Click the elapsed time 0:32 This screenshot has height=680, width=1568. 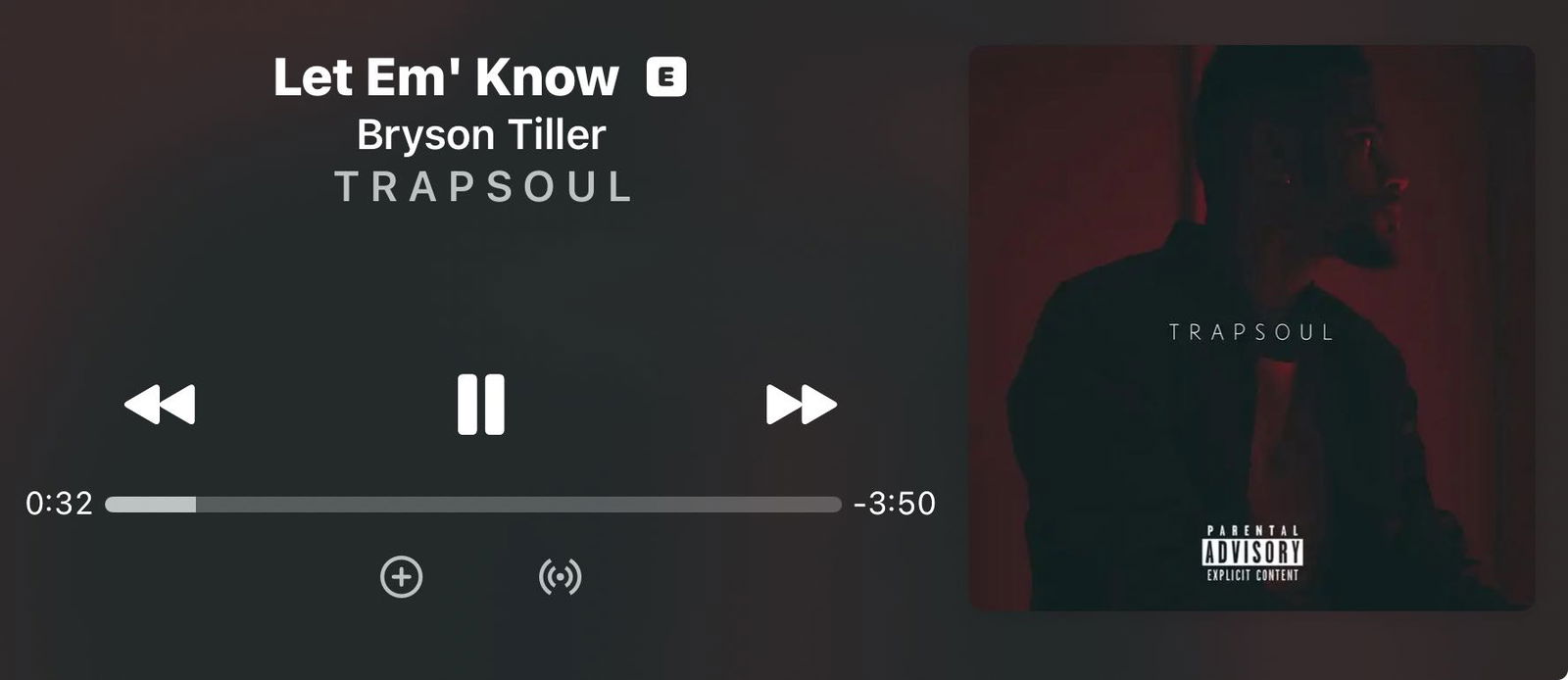point(59,504)
